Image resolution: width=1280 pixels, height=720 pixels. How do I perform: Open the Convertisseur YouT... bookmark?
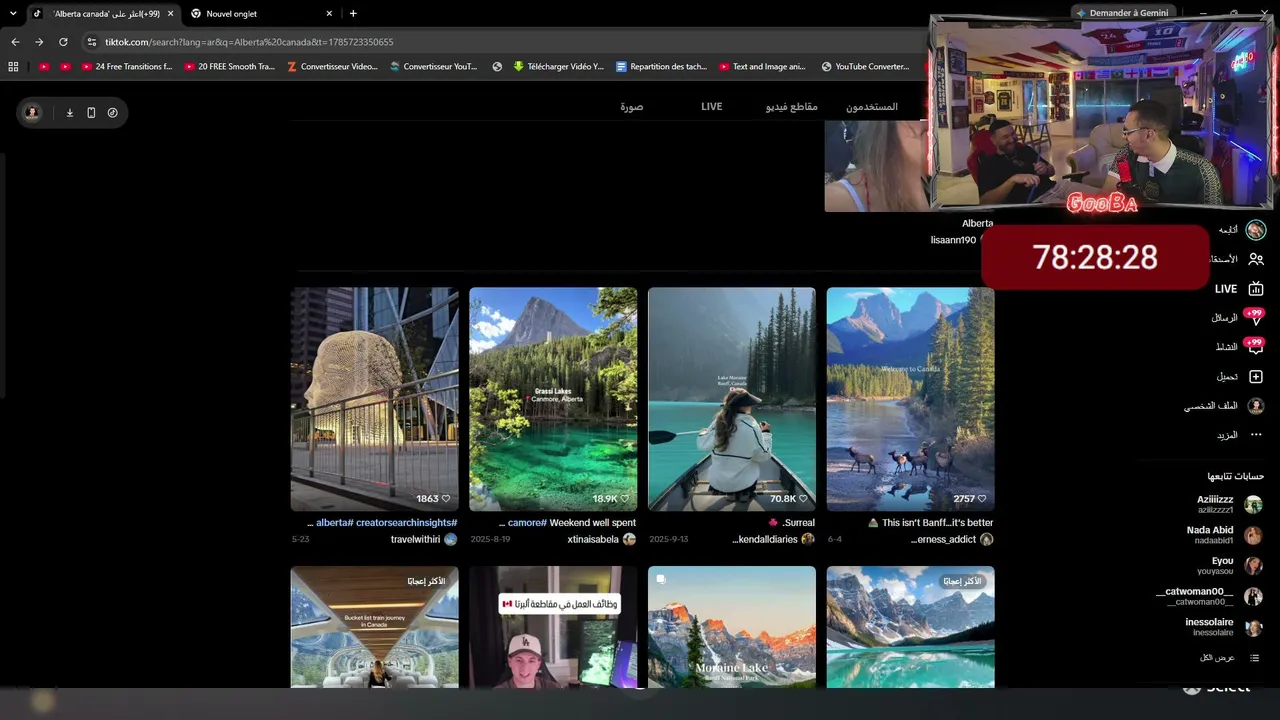pyautogui.click(x=433, y=67)
